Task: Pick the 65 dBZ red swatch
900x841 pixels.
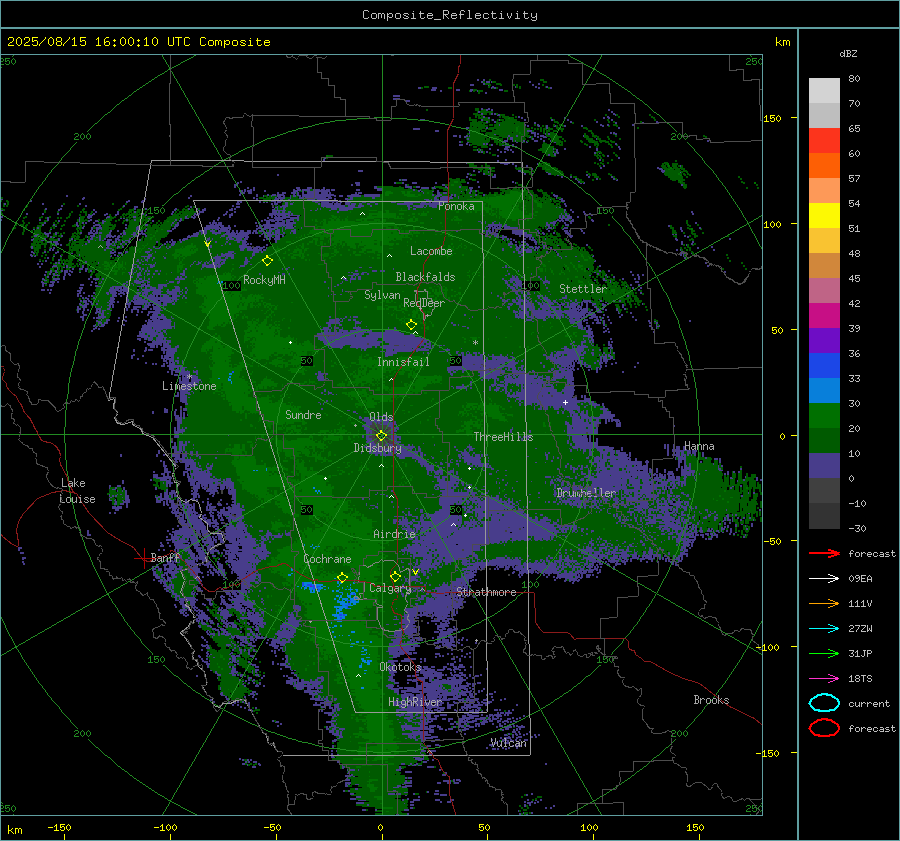Action: tap(824, 140)
